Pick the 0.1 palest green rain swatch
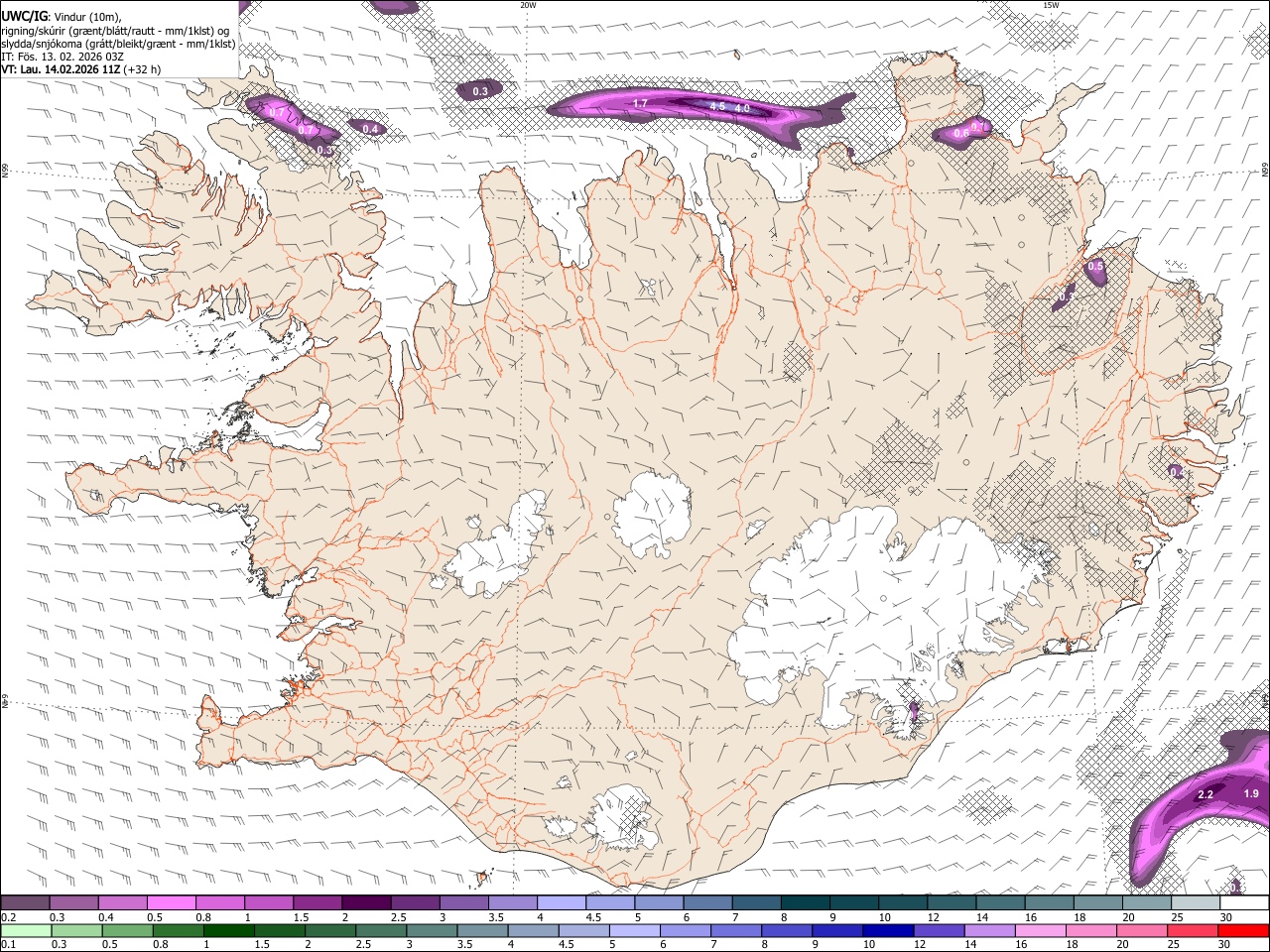The image size is (1270, 952). (25, 930)
